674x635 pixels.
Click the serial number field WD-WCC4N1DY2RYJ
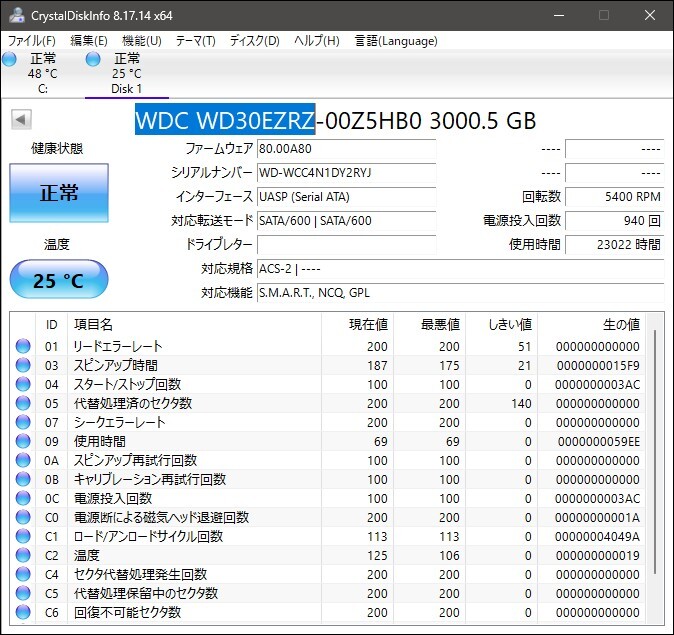click(x=346, y=173)
